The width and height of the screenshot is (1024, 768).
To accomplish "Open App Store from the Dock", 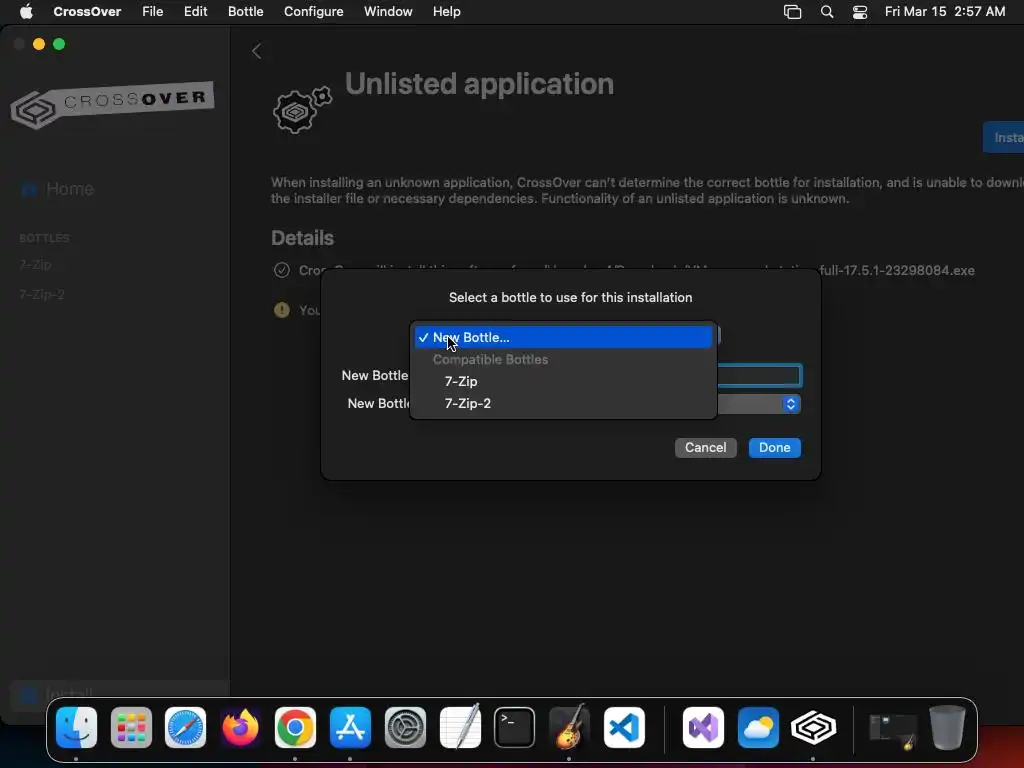I will 350,728.
